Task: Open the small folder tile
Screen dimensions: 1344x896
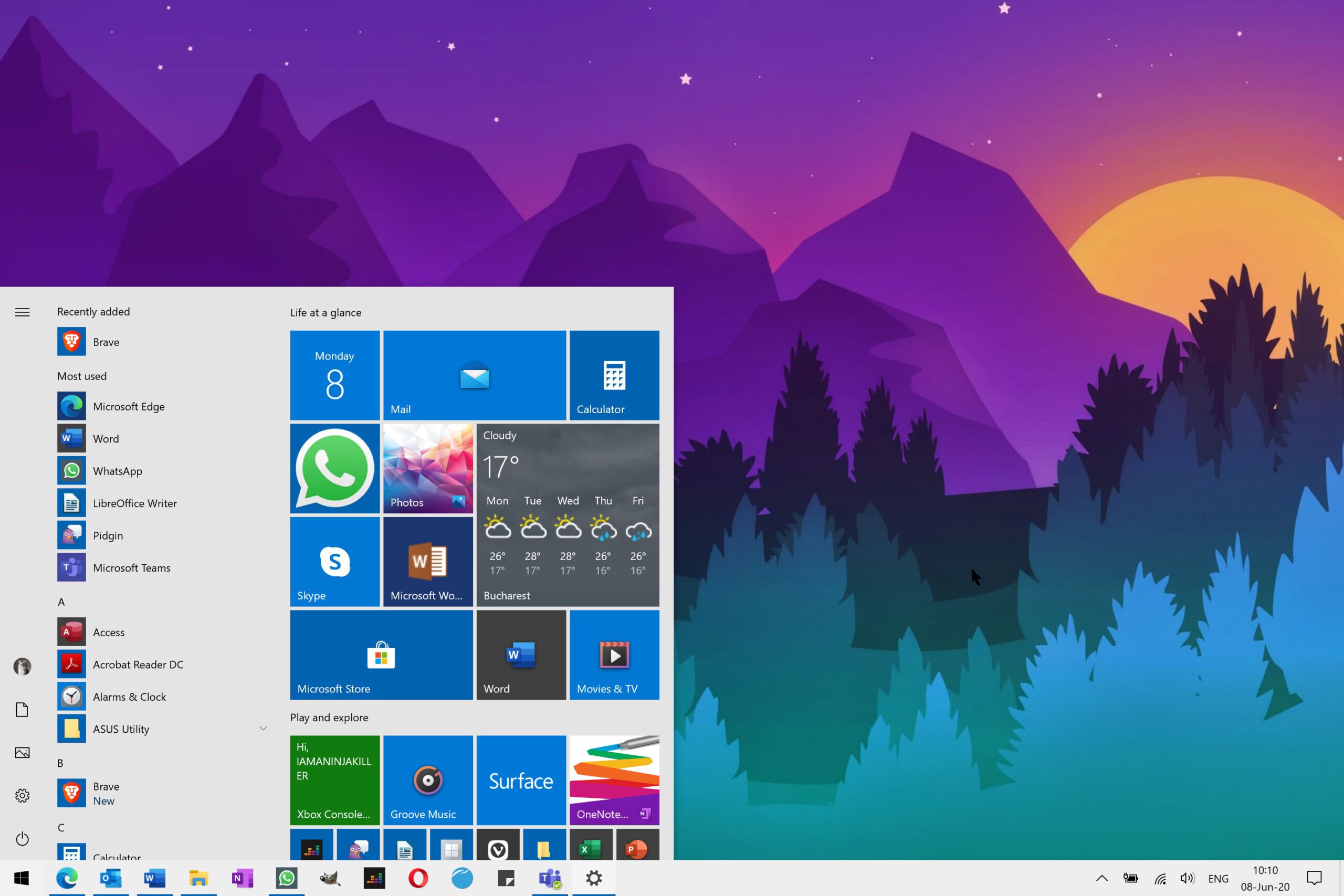Action: pyautogui.click(x=544, y=845)
